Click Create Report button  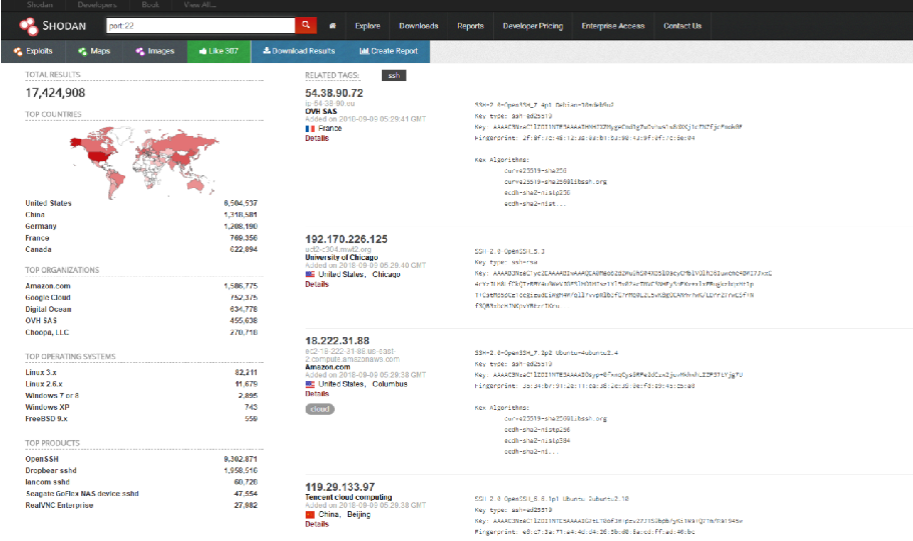click(x=388, y=51)
